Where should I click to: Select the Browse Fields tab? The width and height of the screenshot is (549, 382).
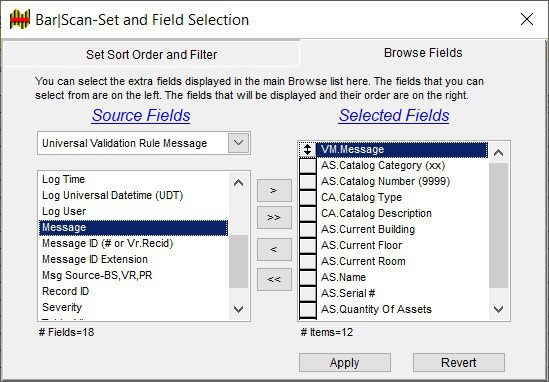(423, 53)
